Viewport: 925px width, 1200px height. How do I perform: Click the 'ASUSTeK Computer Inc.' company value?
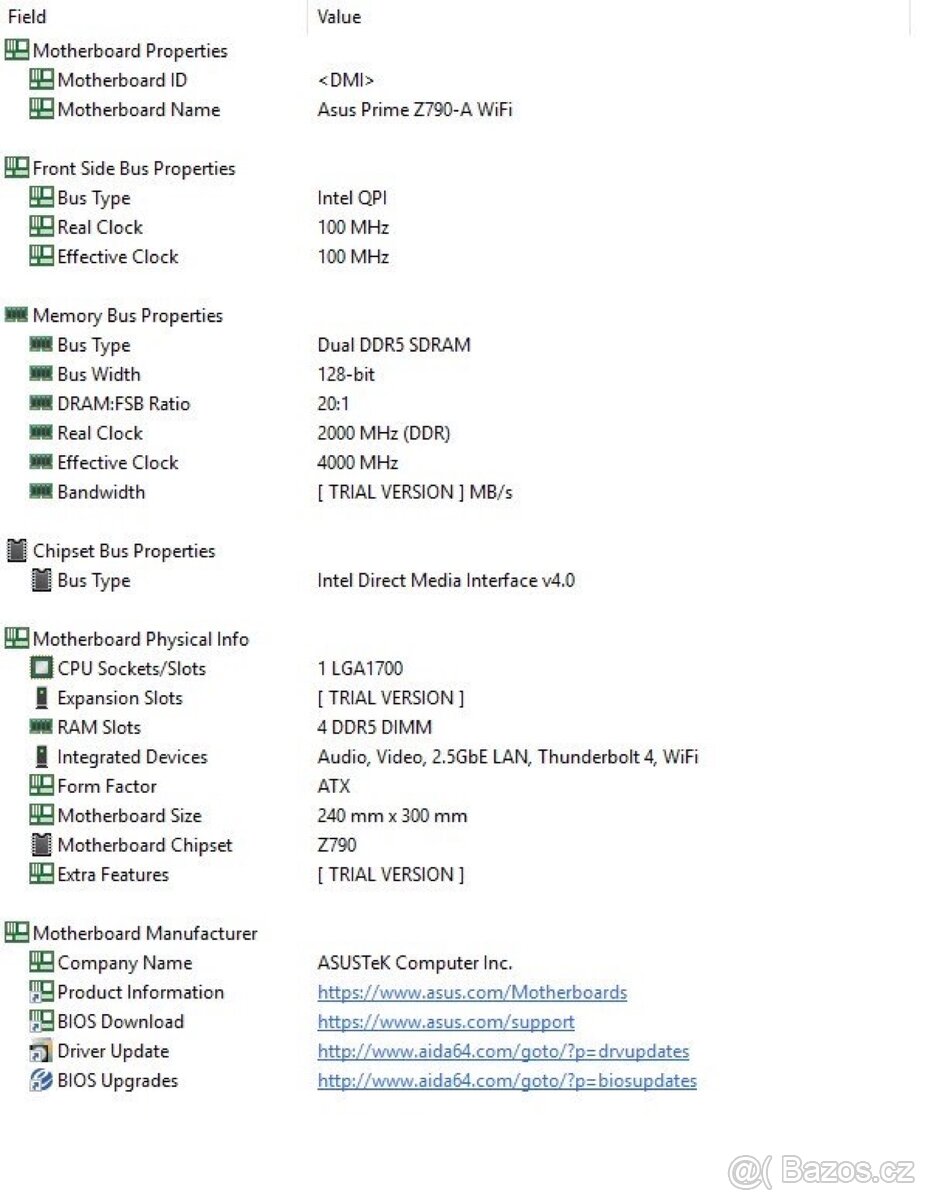[x=415, y=963]
